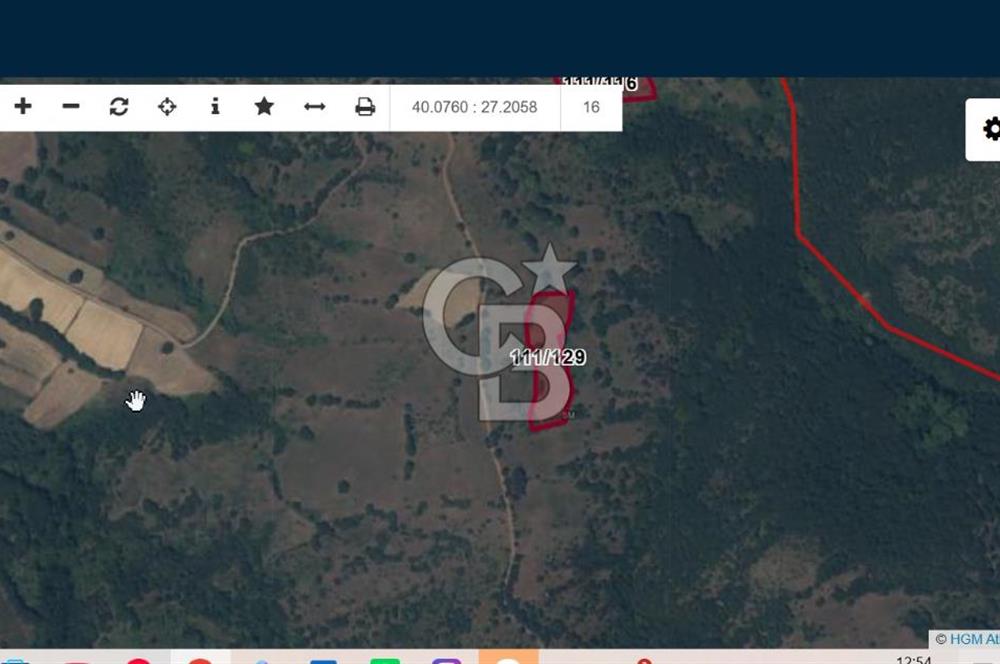Open map settings gear panel
Image resolution: width=1000 pixels, height=664 pixels.
point(990,129)
